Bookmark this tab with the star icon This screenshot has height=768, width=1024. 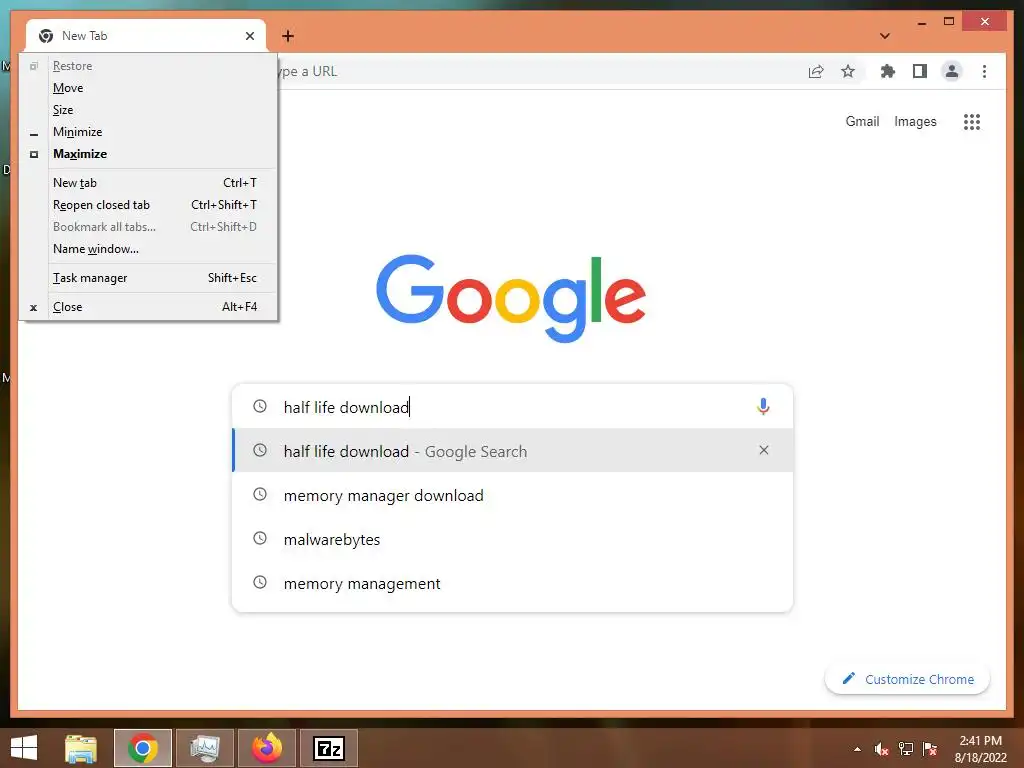point(848,71)
